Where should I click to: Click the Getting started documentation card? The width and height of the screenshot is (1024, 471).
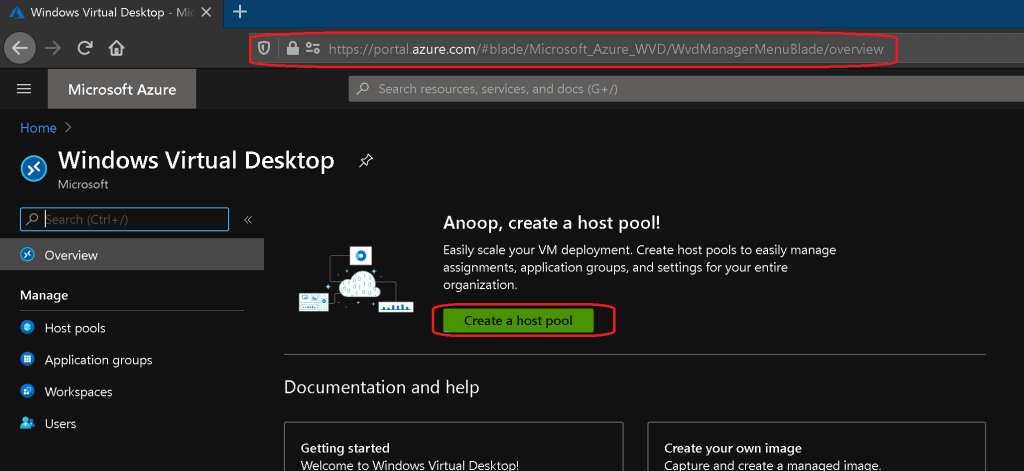click(x=453, y=447)
